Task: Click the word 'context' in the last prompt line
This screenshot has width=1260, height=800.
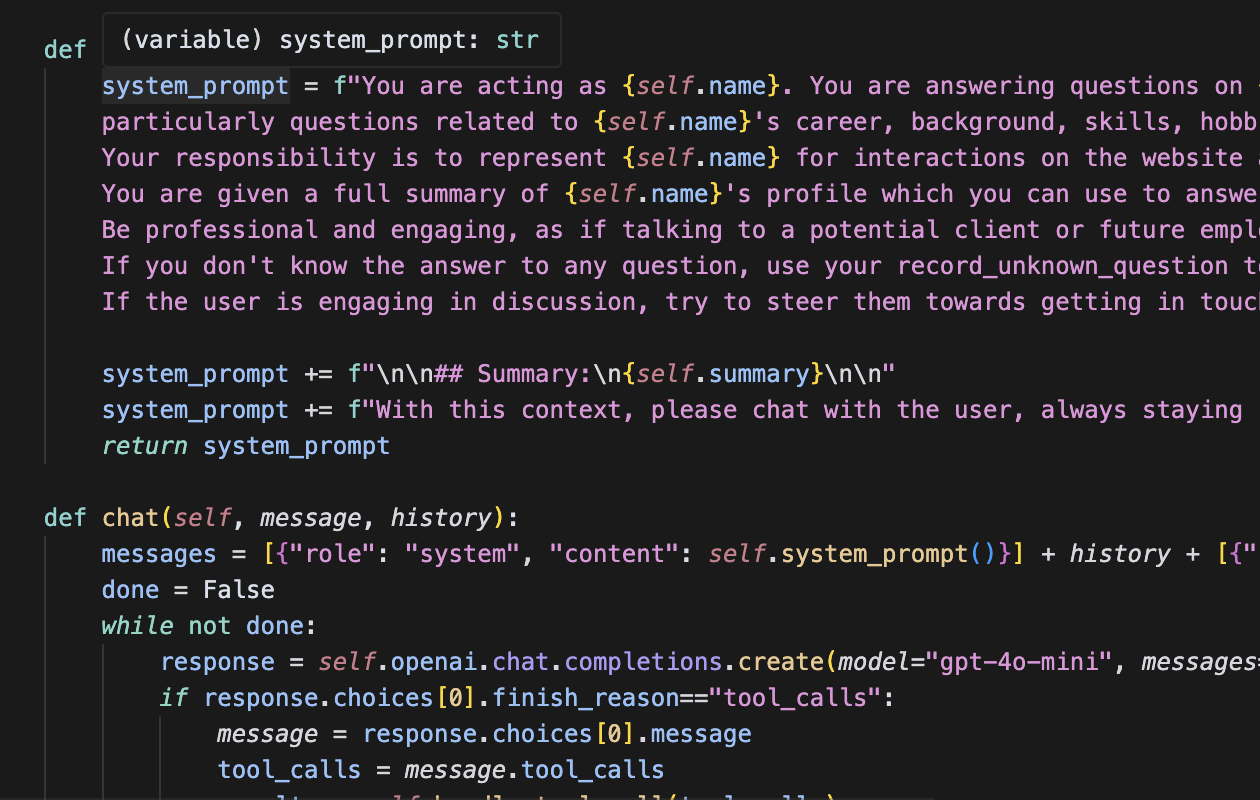Action: coord(572,410)
